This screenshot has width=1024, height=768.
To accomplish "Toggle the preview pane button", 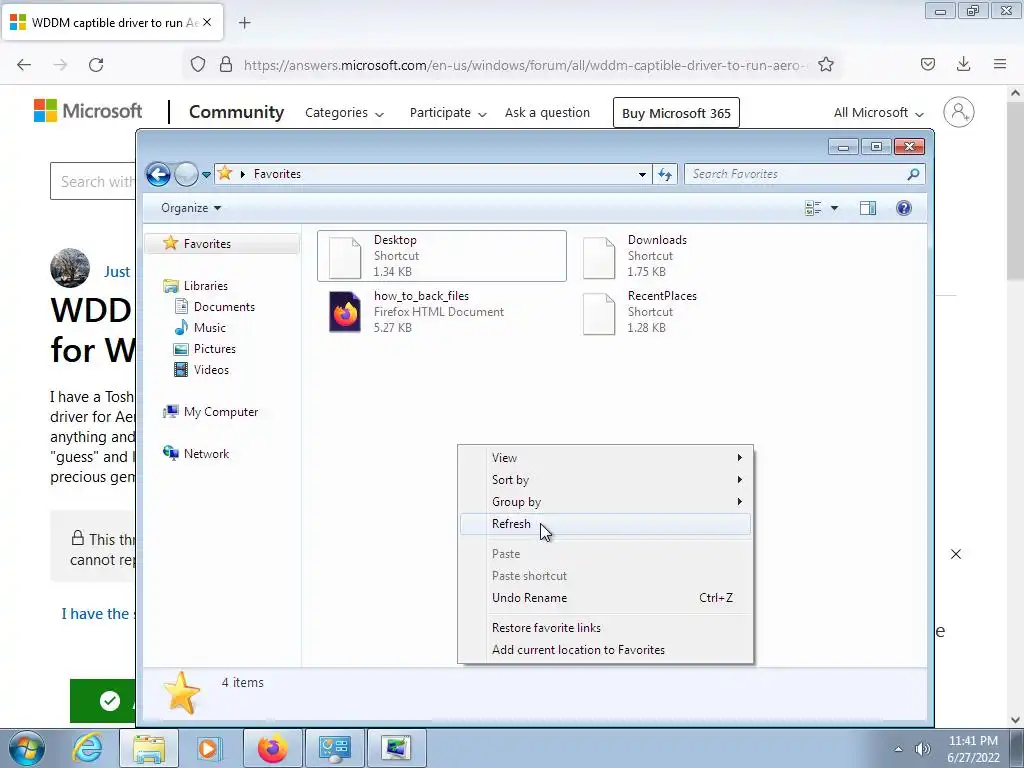I will click(868, 208).
